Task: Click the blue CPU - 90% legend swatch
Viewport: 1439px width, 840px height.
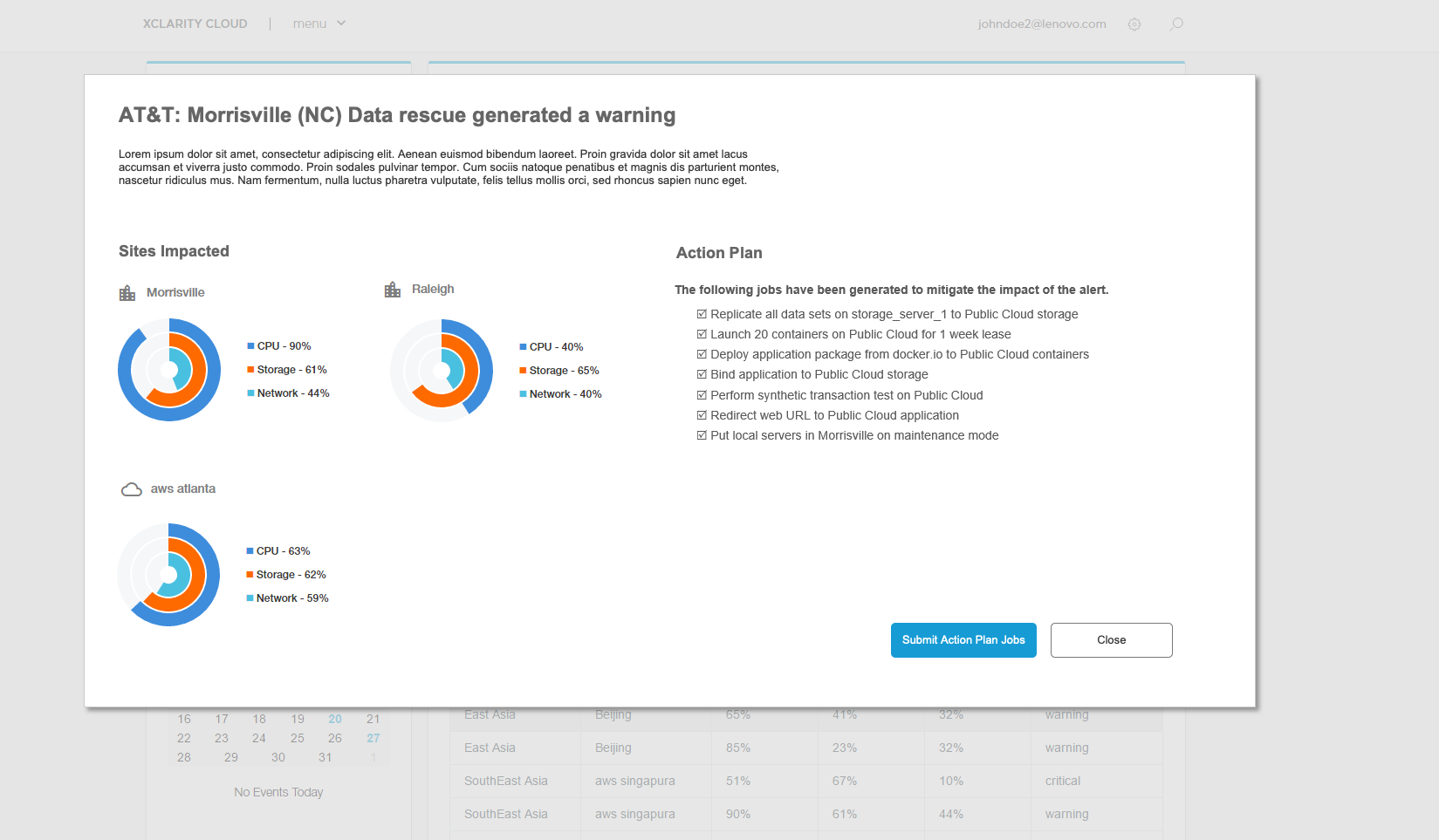Action: click(250, 346)
